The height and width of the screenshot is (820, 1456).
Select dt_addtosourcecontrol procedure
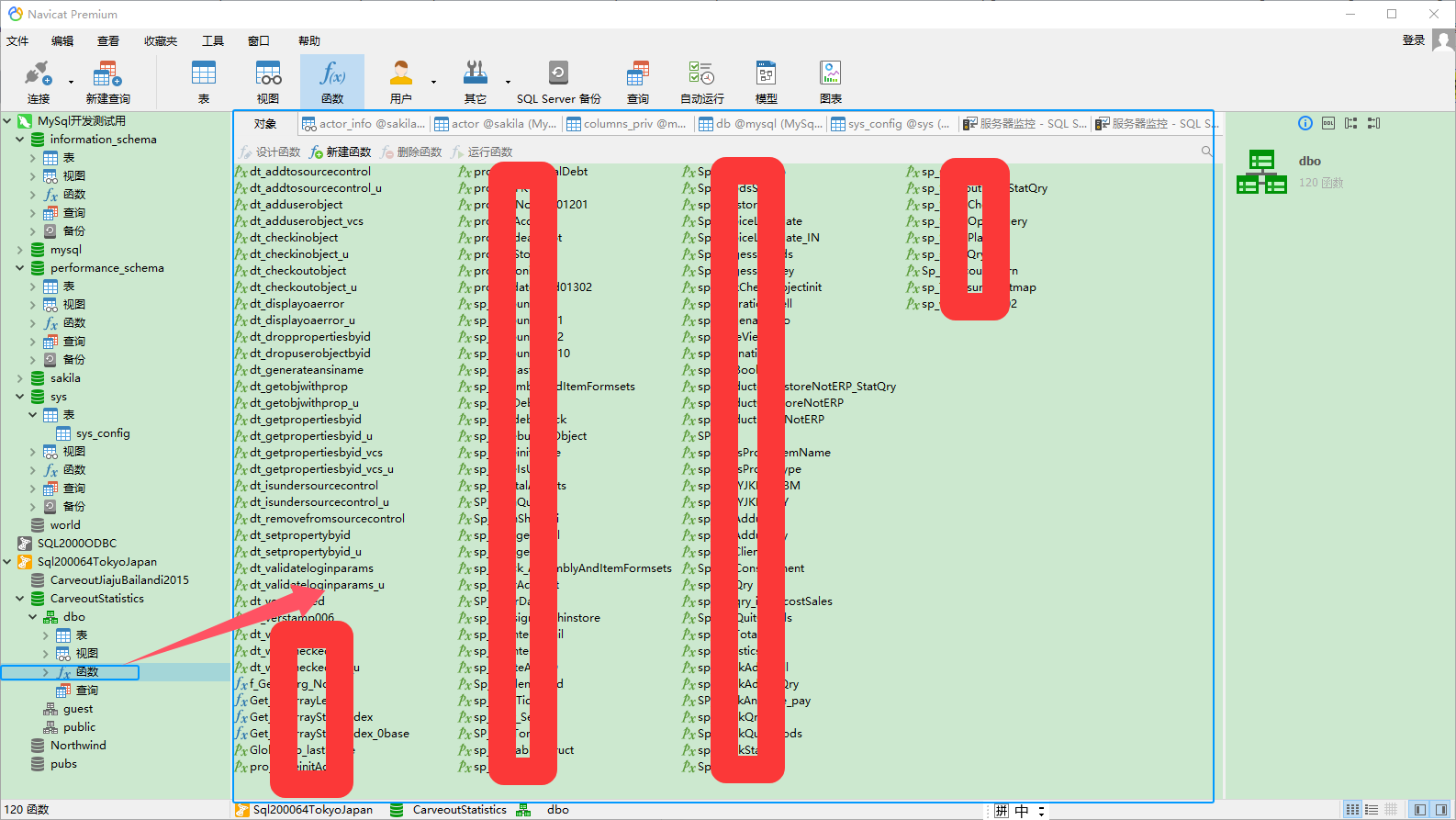point(310,172)
